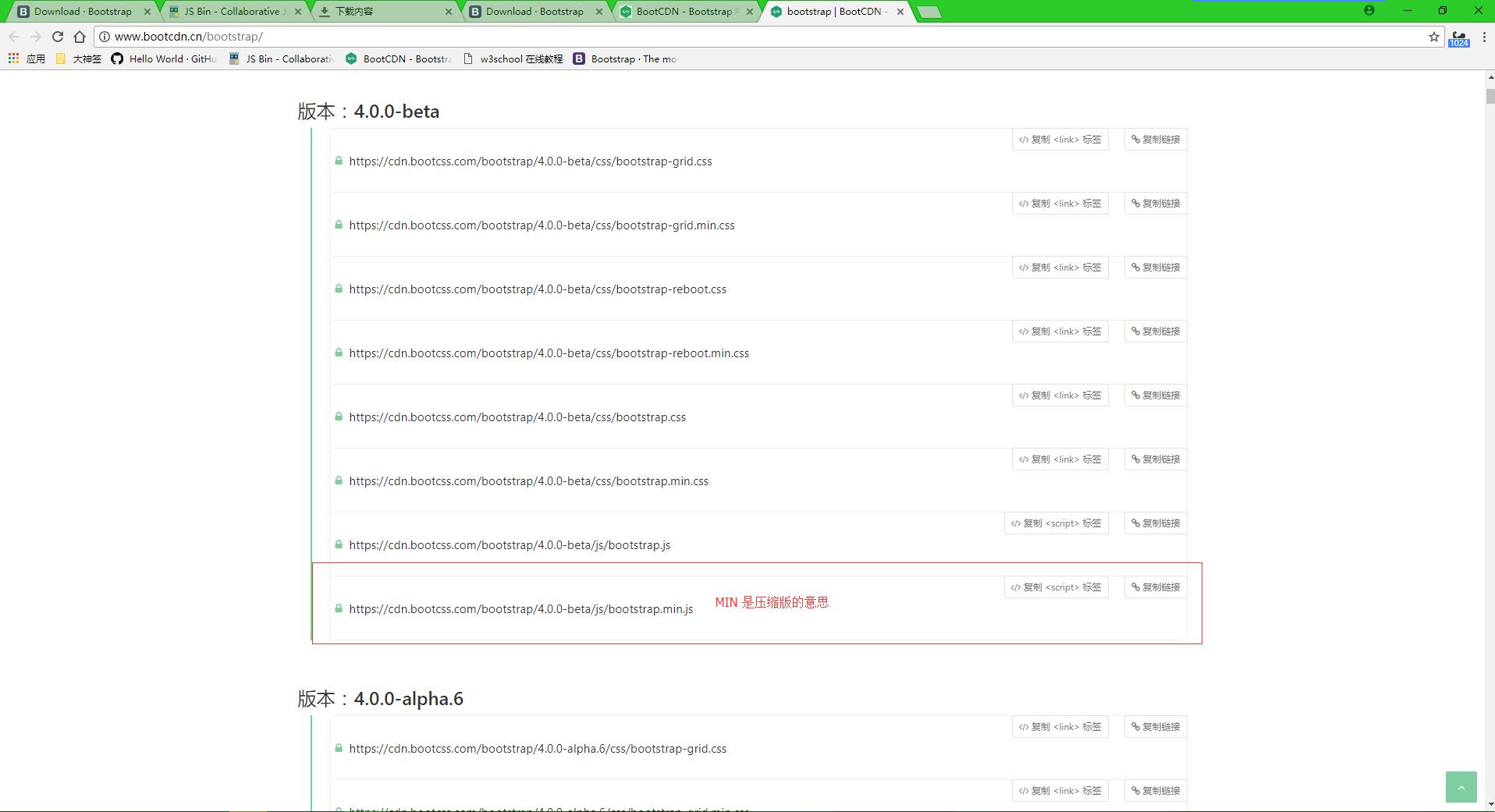Copy link tag for beta bootstrap-grid.css
The width and height of the screenshot is (1495, 812).
pyautogui.click(x=1060, y=140)
